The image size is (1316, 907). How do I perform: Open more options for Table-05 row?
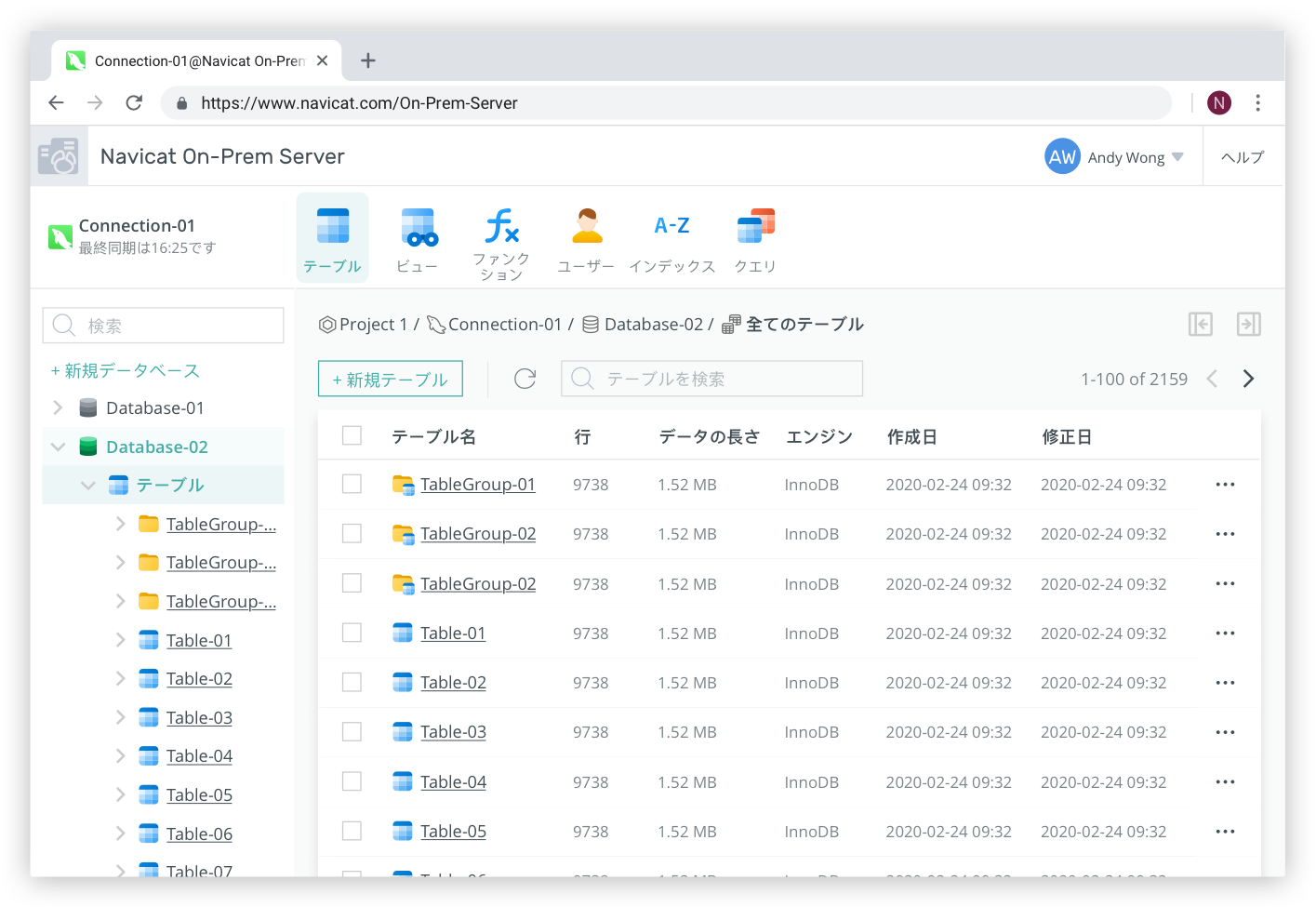[x=1226, y=832]
